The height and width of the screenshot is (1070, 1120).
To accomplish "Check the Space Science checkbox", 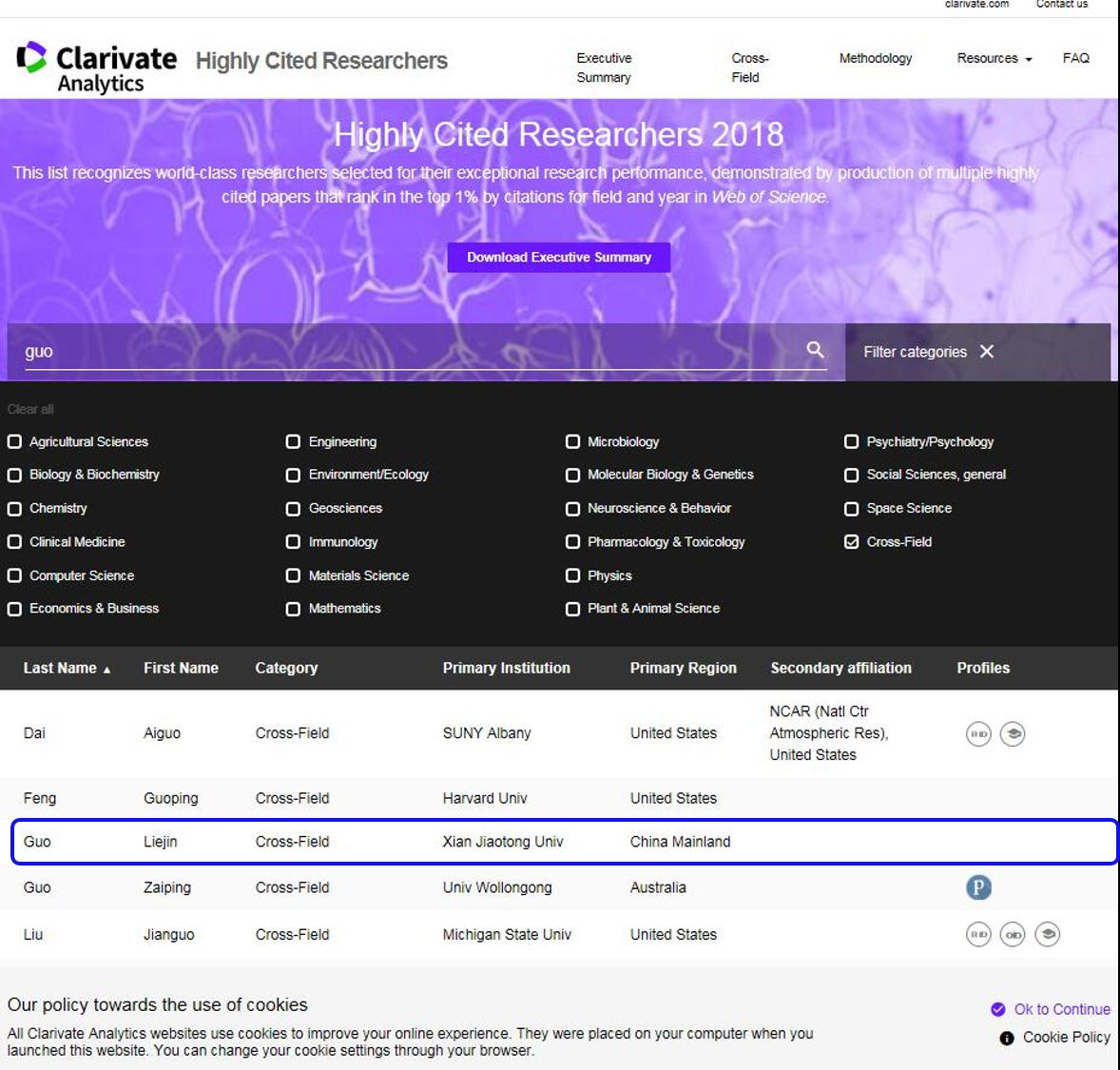I will [x=852, y=509].
